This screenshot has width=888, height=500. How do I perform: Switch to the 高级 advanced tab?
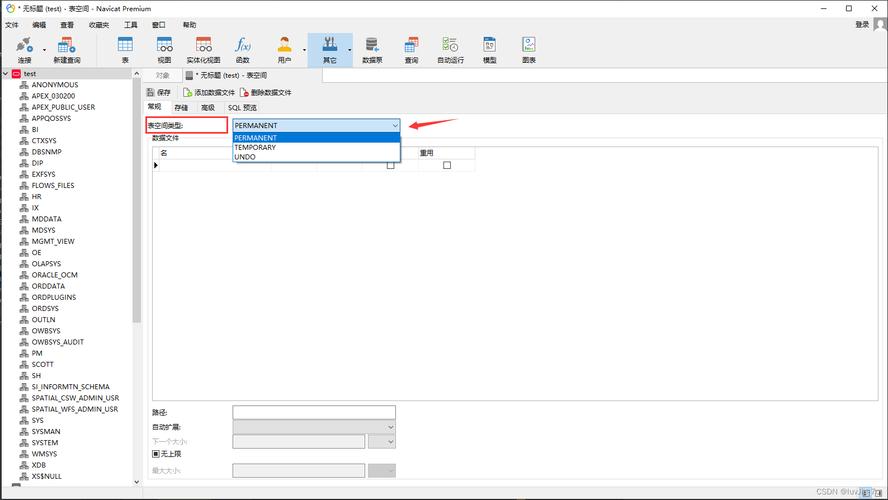click(x=208, y=108)
